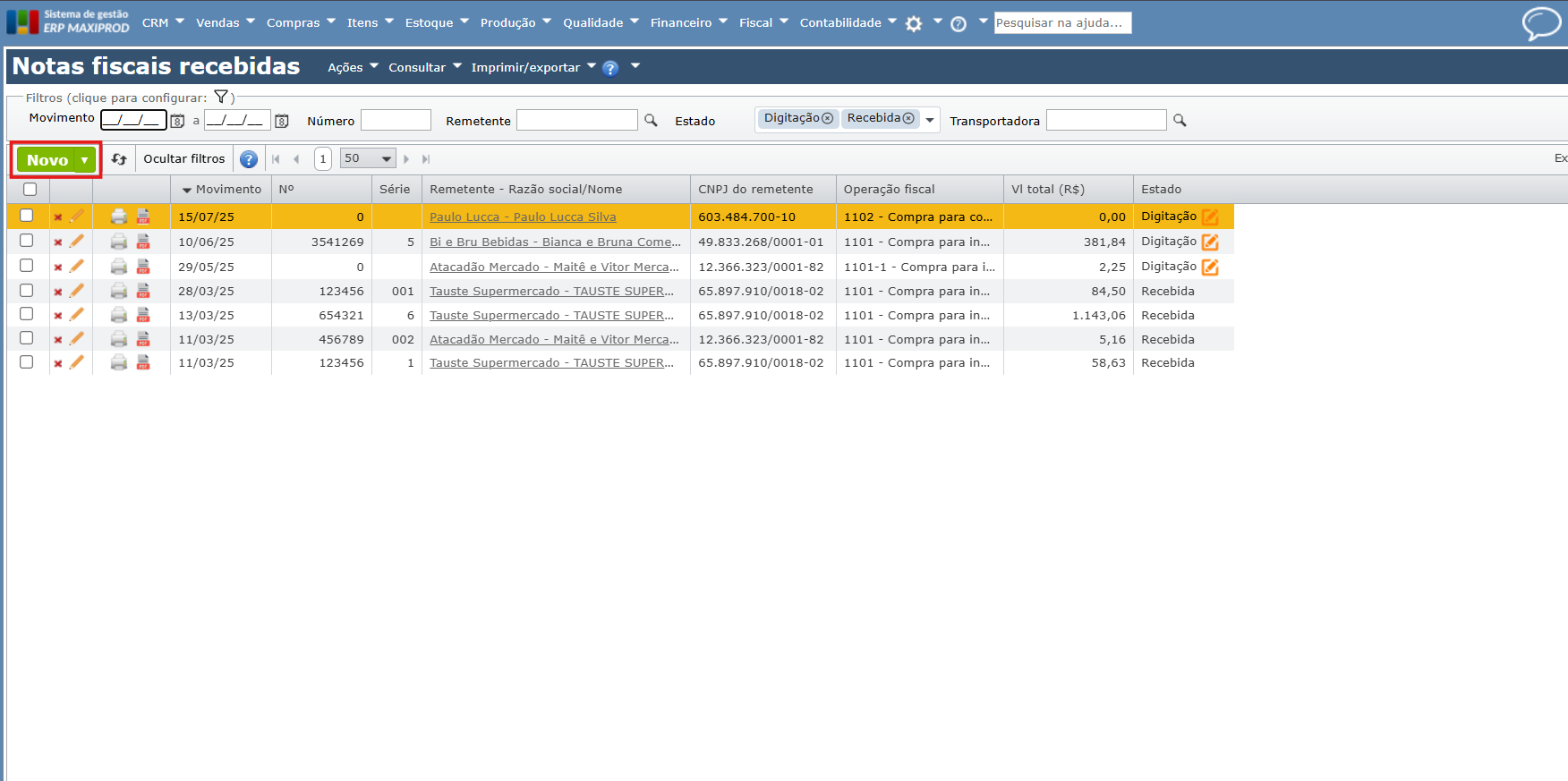Expand the Novo button's dropdown arrow
The width and height of the screenshot is (1568, 781).
pyautogui.click(x=85, y=160)
